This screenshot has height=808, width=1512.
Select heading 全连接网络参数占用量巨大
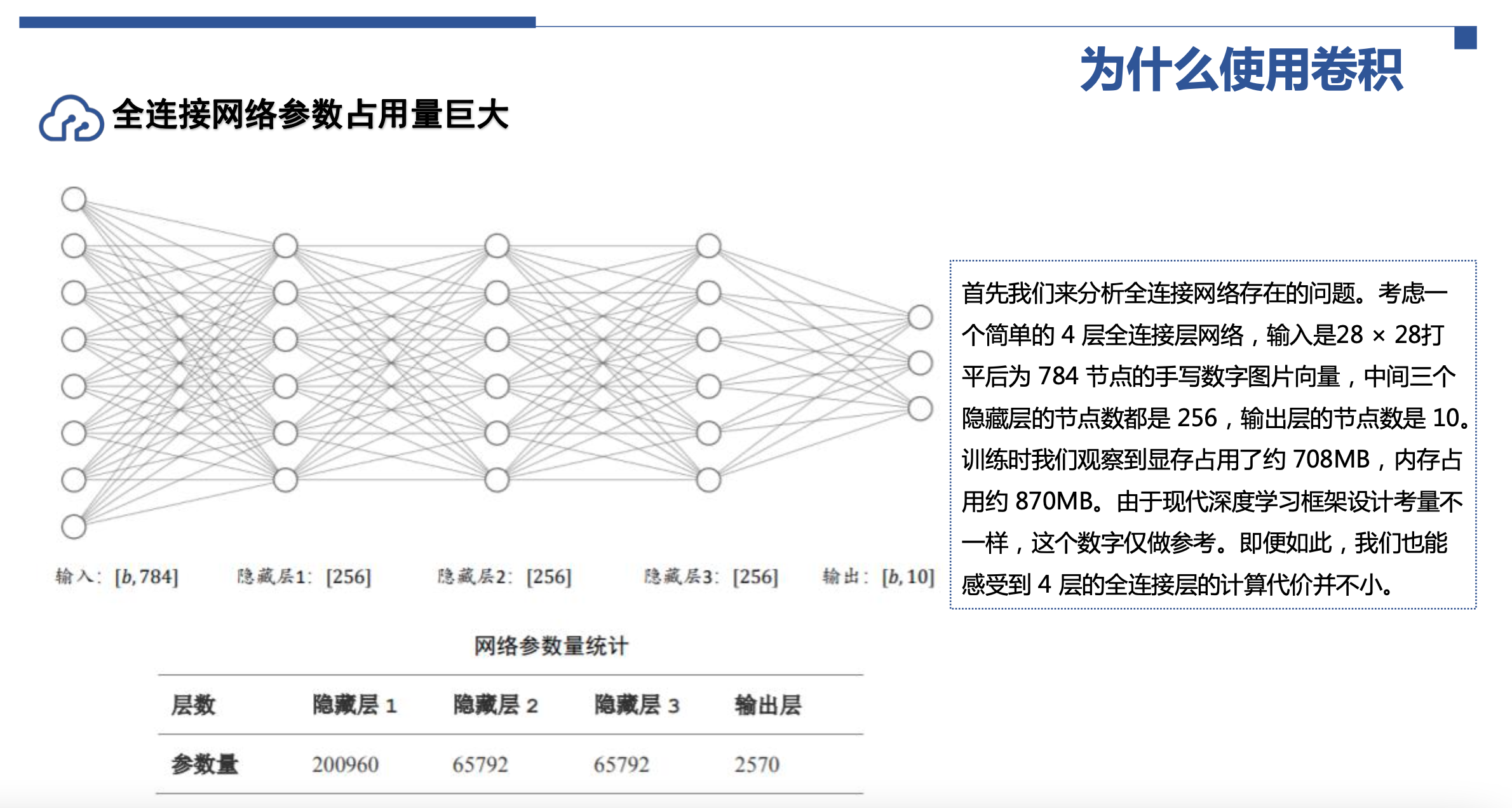click(x=311, y=115)
